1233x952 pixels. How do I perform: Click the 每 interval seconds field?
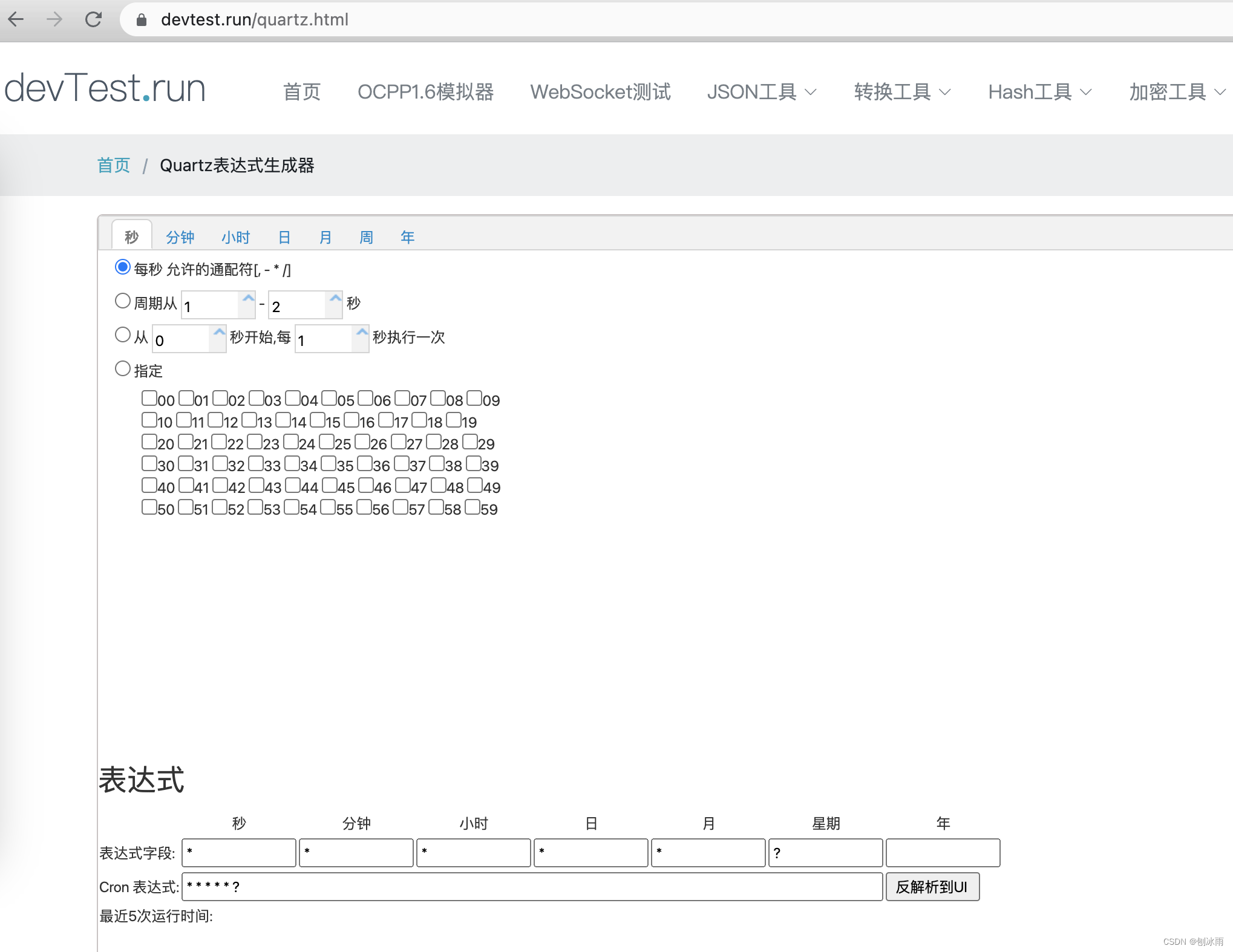(324, 339)
